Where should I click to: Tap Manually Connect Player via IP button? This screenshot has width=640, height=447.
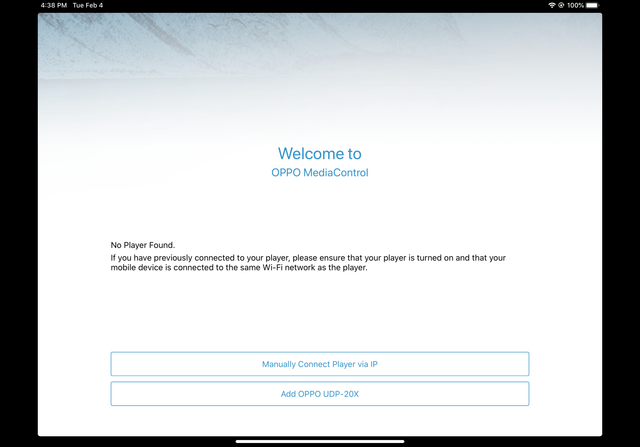[x=320, y=364]
